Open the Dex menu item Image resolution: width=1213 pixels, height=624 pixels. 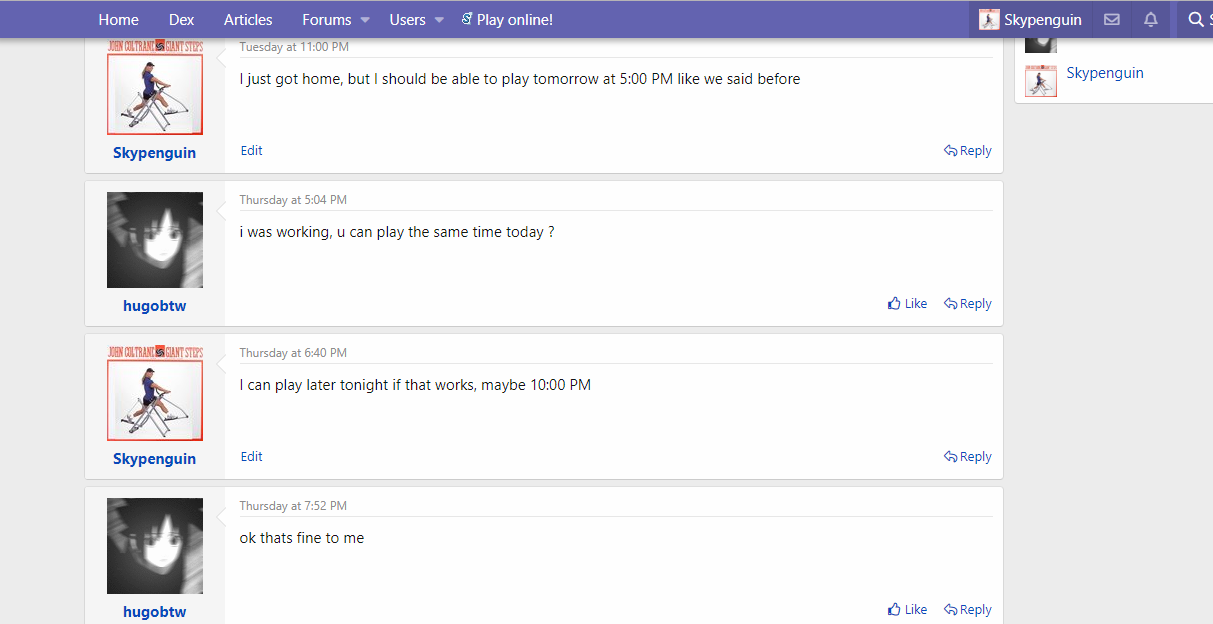tap(181, 20)
